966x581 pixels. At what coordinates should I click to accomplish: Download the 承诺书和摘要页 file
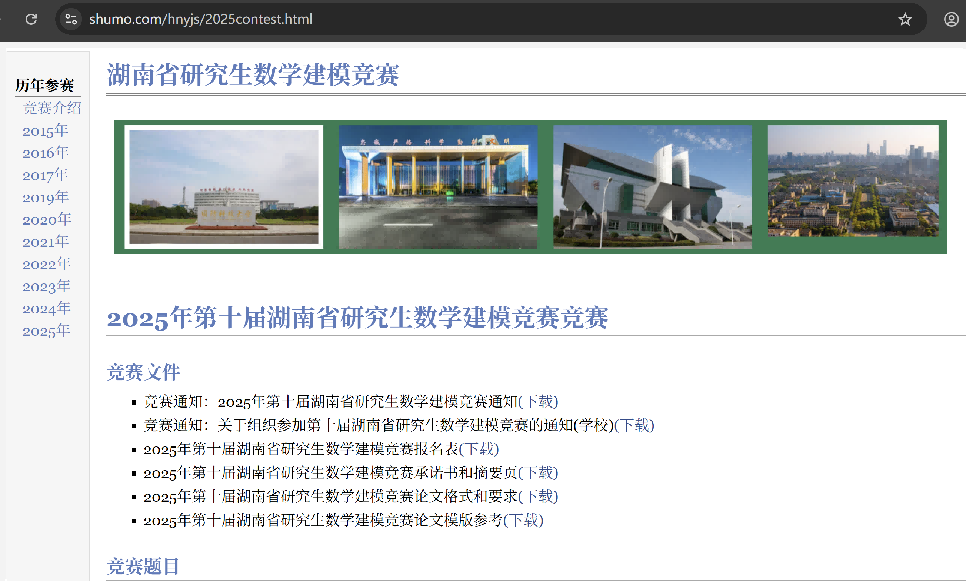point(538,473)
